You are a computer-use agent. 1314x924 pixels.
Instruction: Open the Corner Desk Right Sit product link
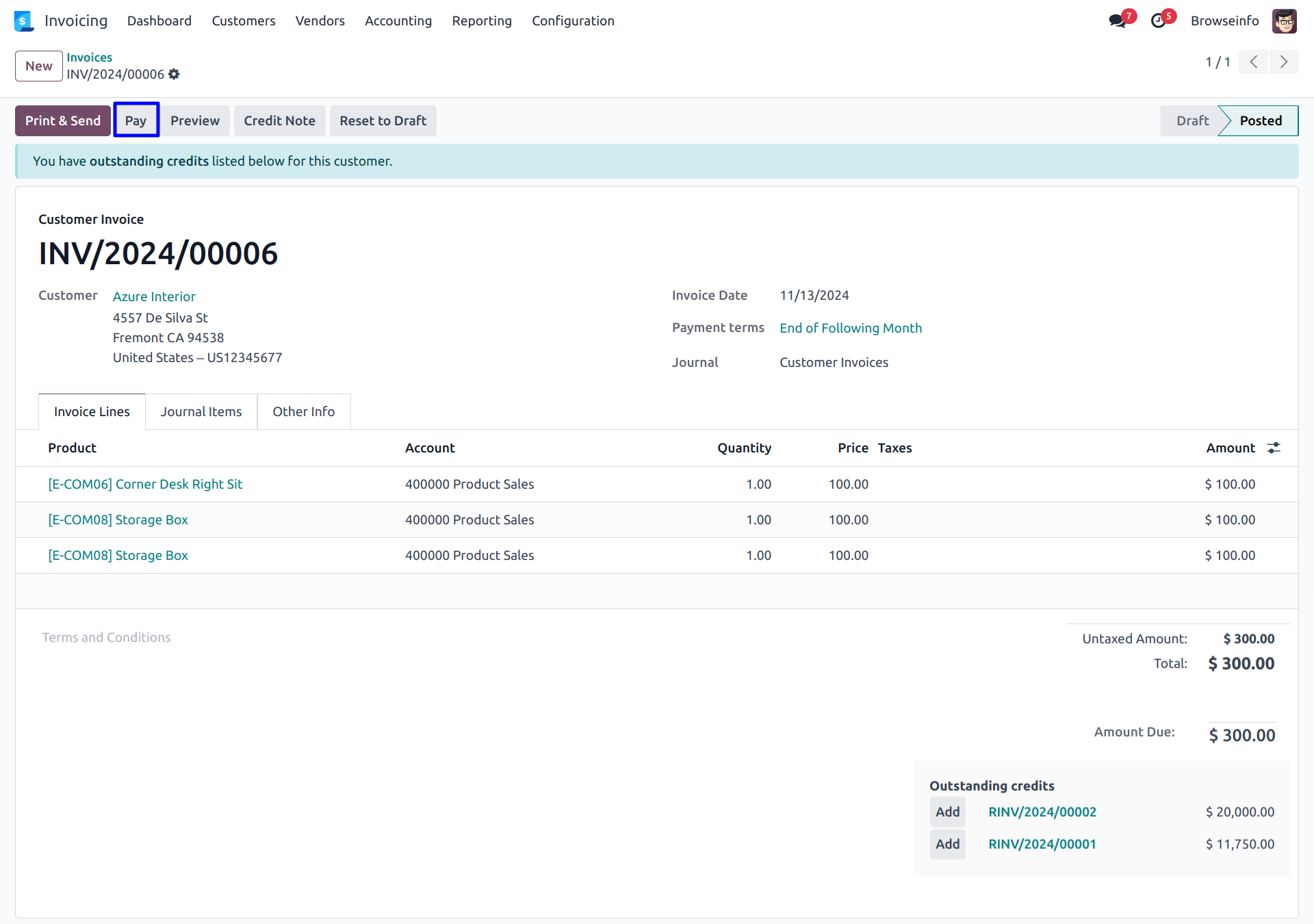coord(145,484)
